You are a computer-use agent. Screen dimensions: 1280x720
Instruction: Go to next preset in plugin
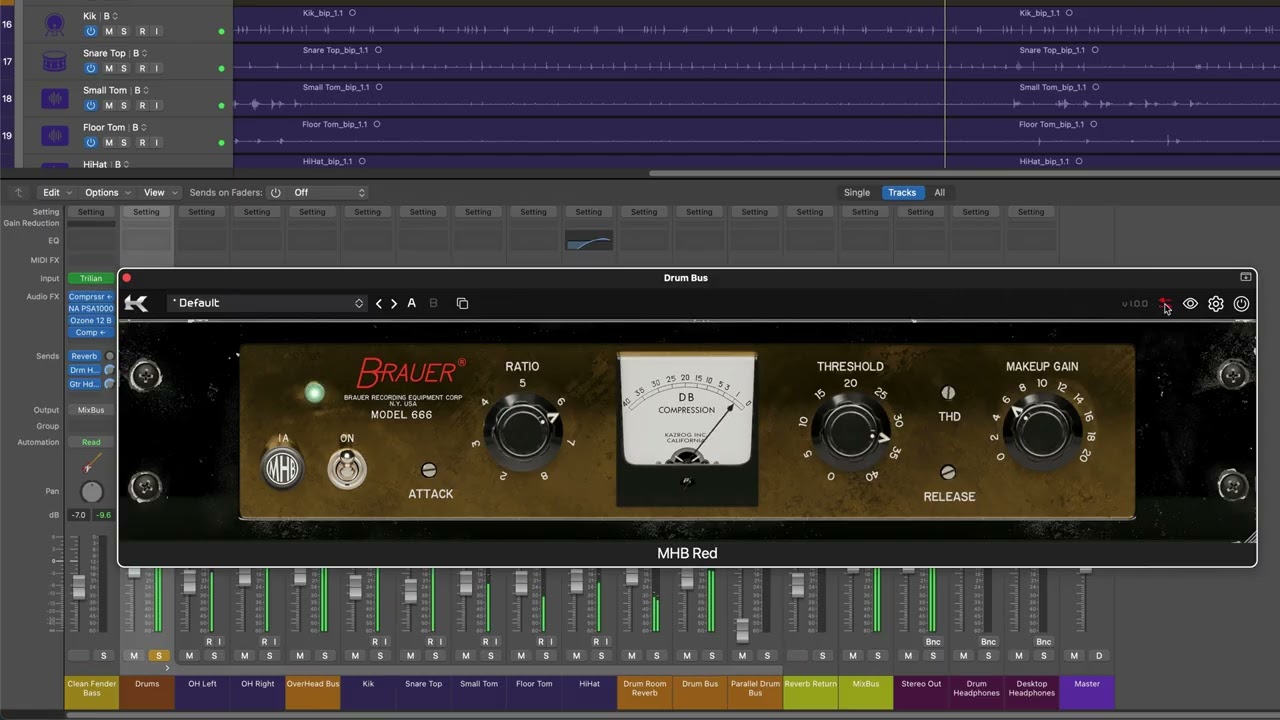pos(394,303)
